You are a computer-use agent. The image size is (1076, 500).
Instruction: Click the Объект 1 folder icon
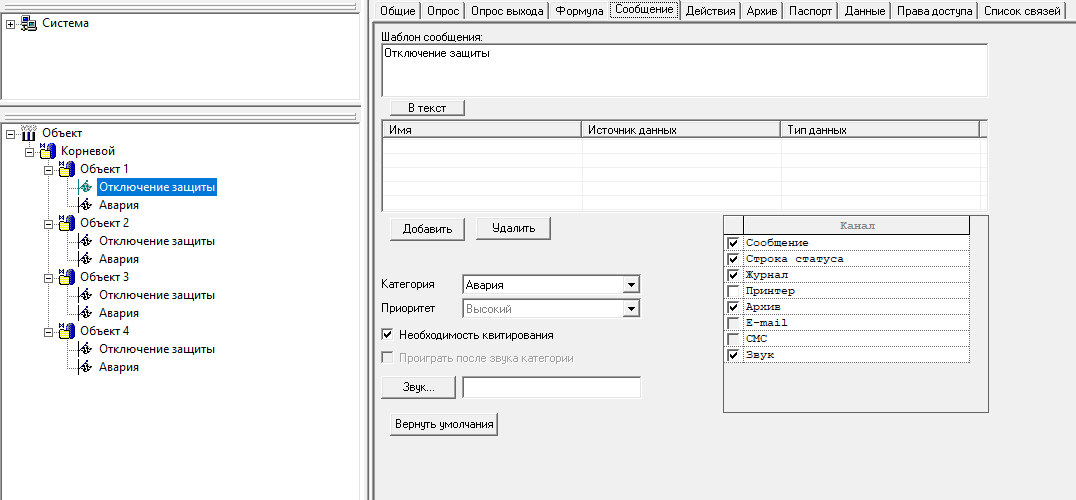(67, 169)
